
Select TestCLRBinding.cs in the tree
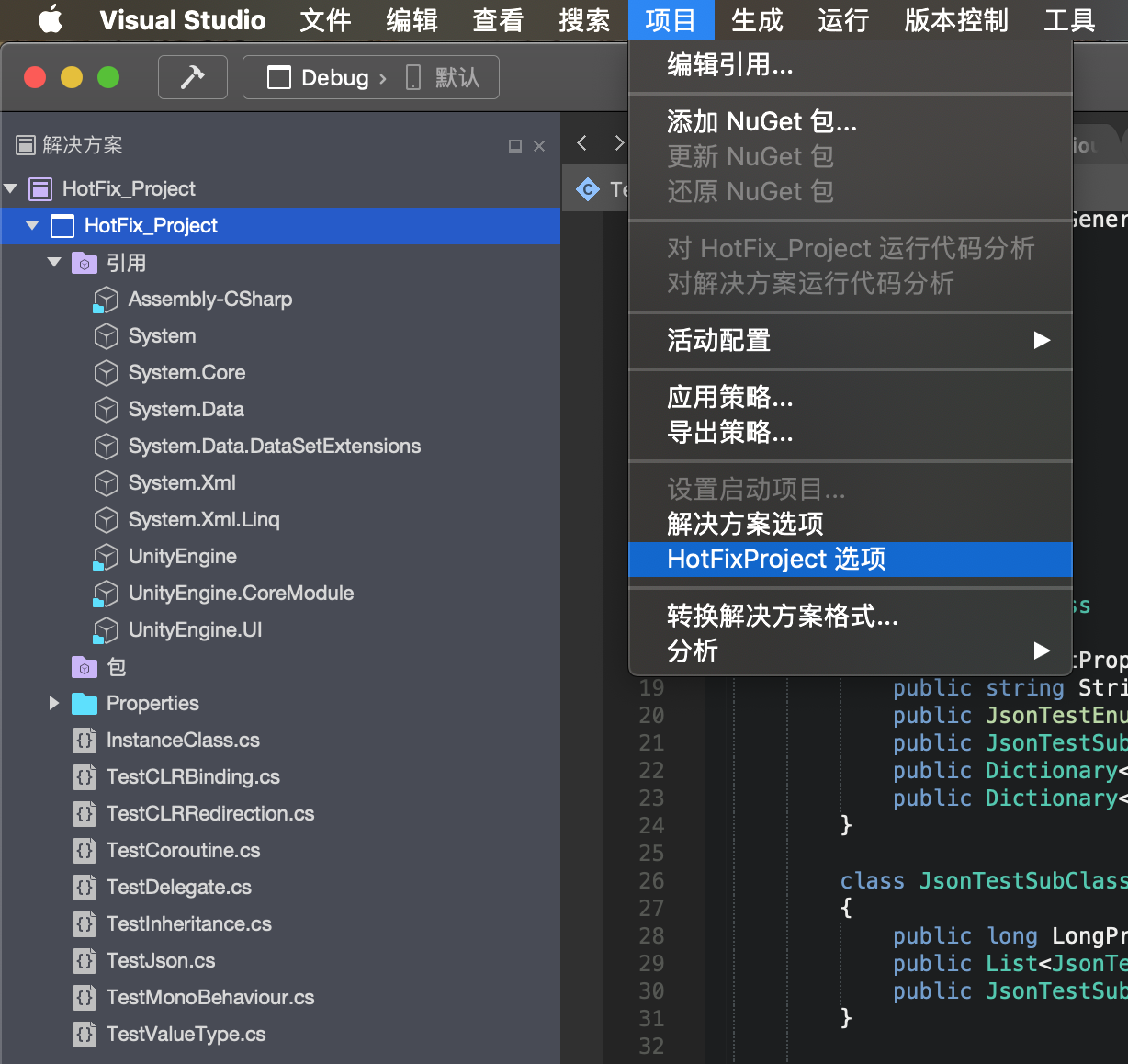[x=280, y=777]
